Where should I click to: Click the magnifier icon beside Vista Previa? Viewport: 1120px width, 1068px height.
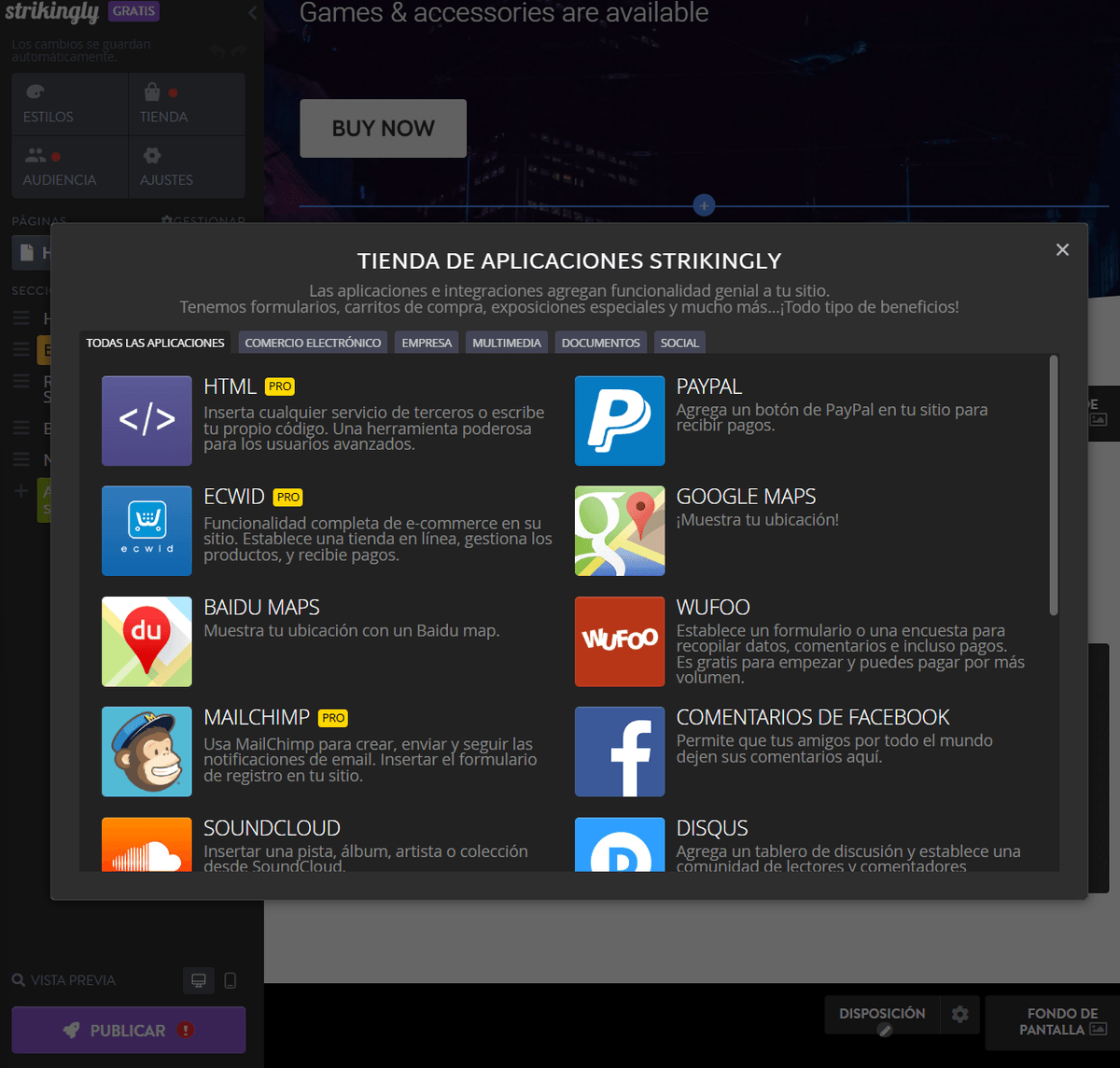coord(19,980)
